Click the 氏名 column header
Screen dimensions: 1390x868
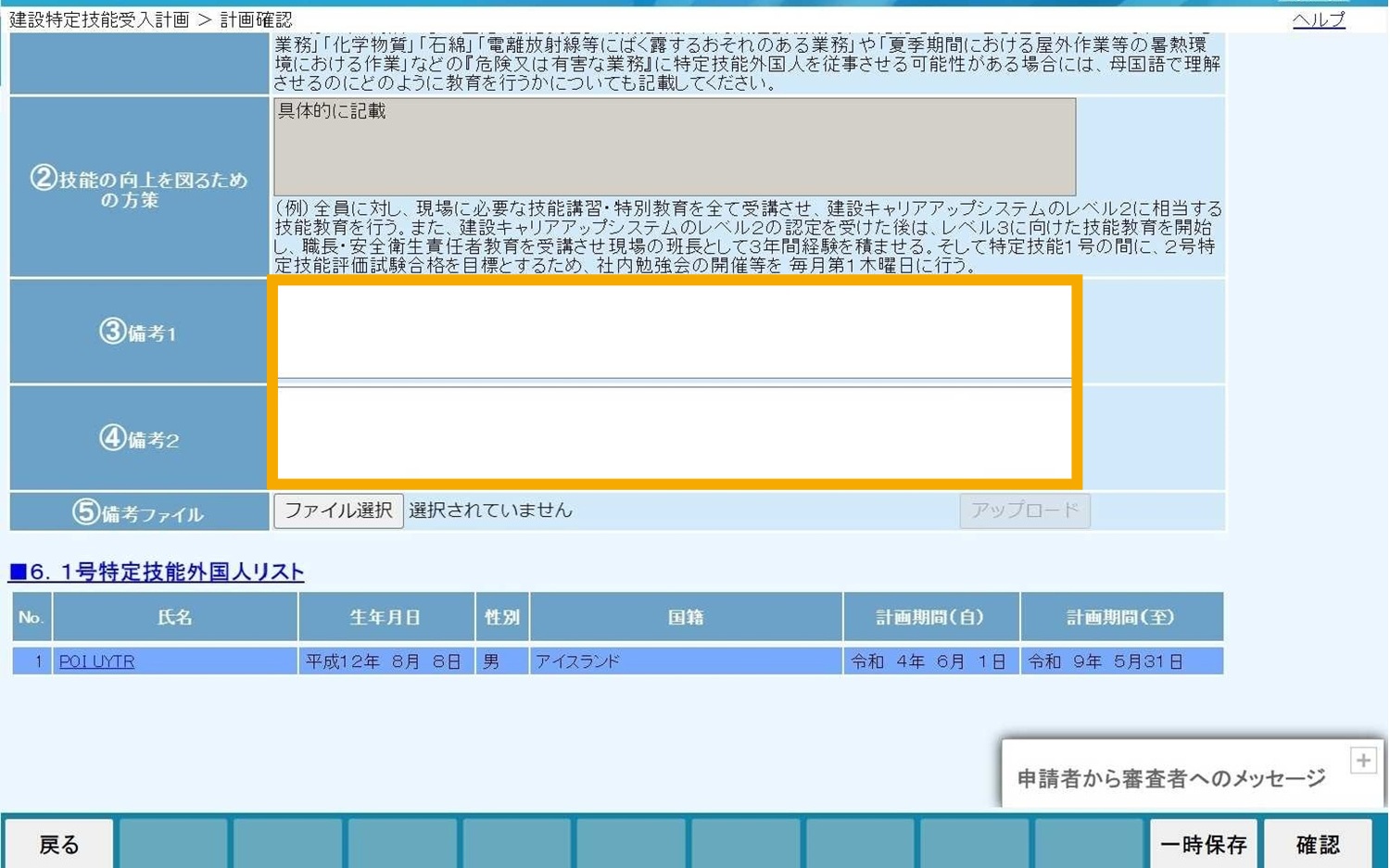click(x=175, y=617)
